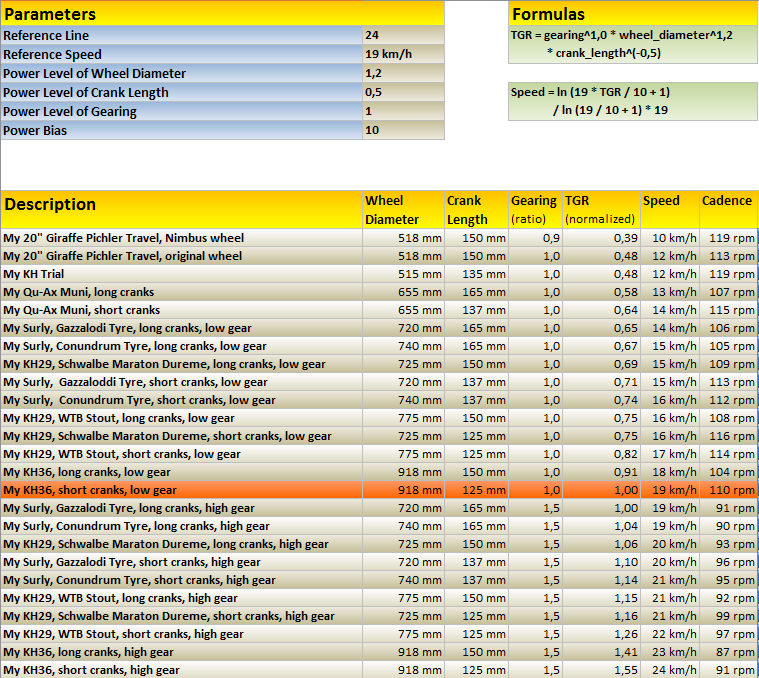Click the 'My KH Trial' description cell

pos(181,274)
